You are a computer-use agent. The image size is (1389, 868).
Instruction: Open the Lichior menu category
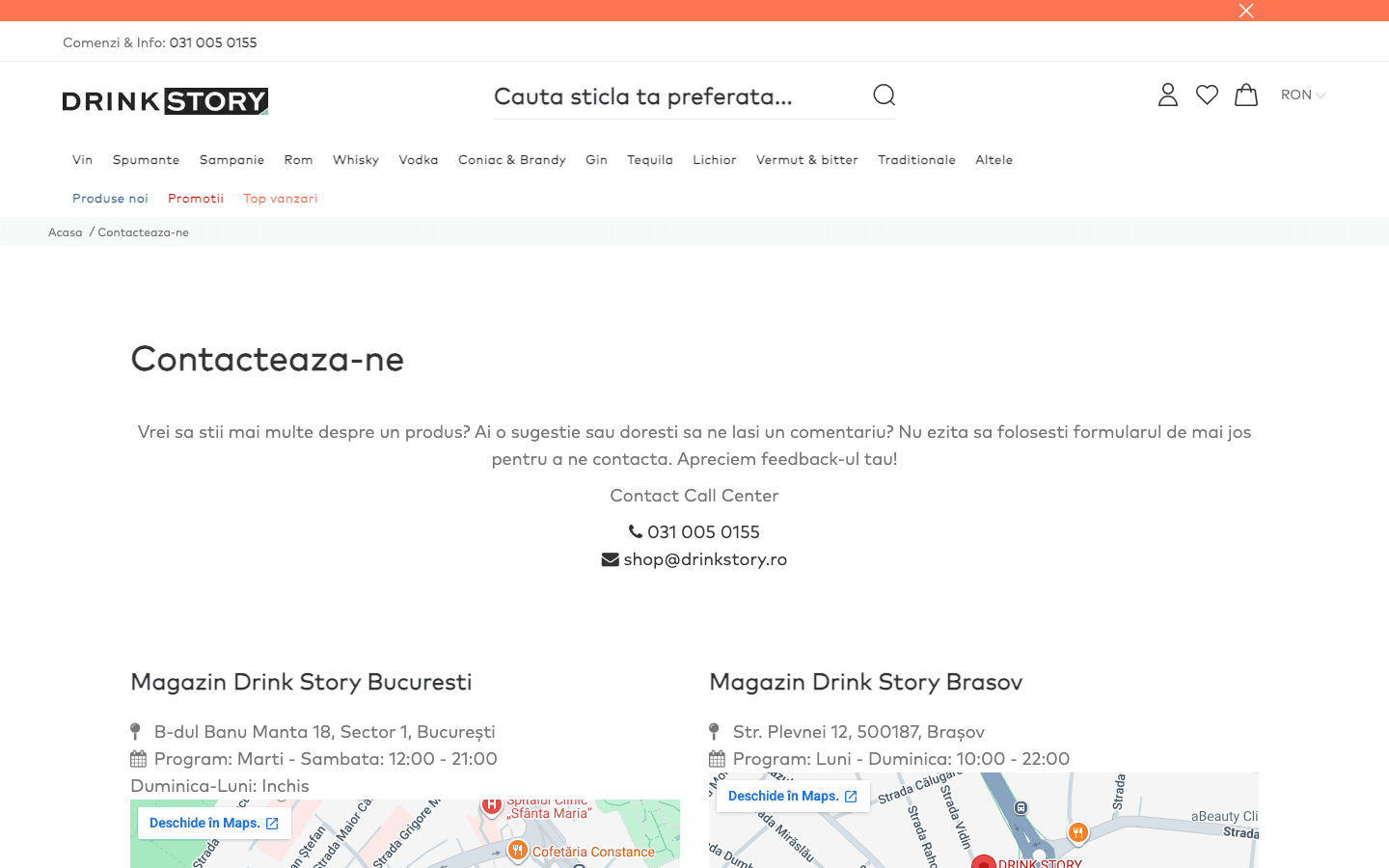[715, 160]
